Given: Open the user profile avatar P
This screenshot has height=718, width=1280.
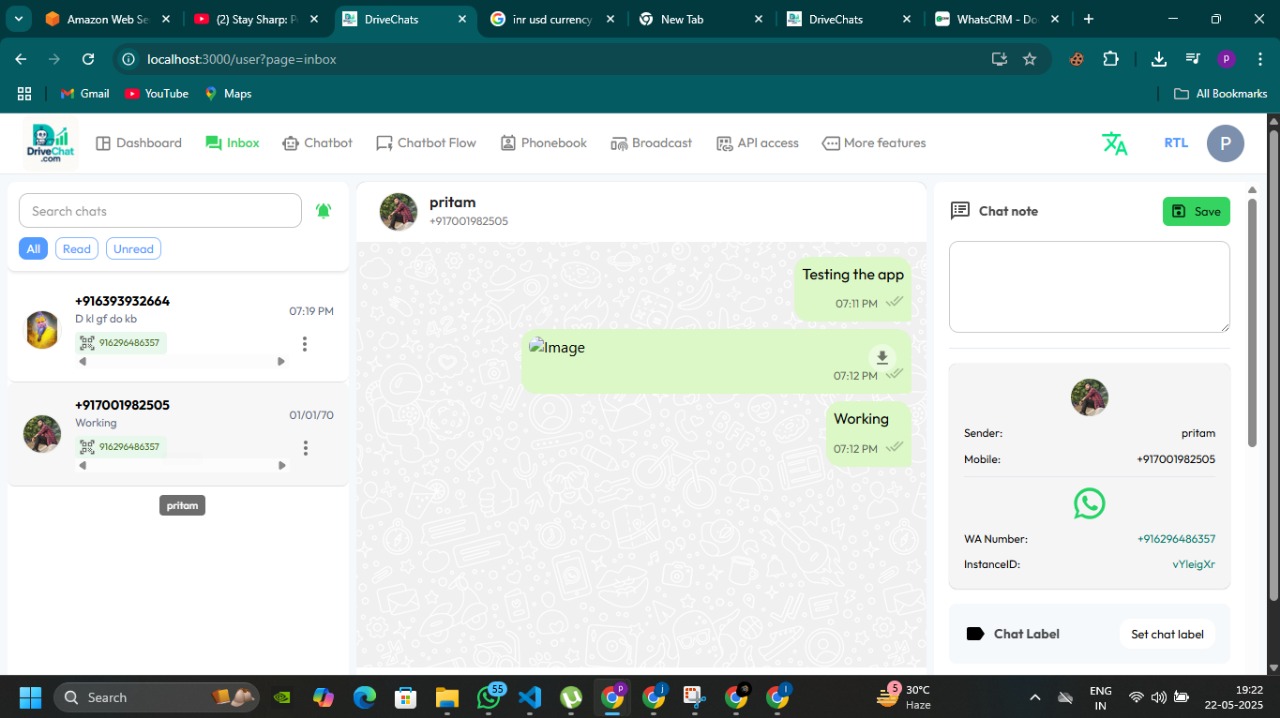Looking at the screenshot, I should 1225,143.
